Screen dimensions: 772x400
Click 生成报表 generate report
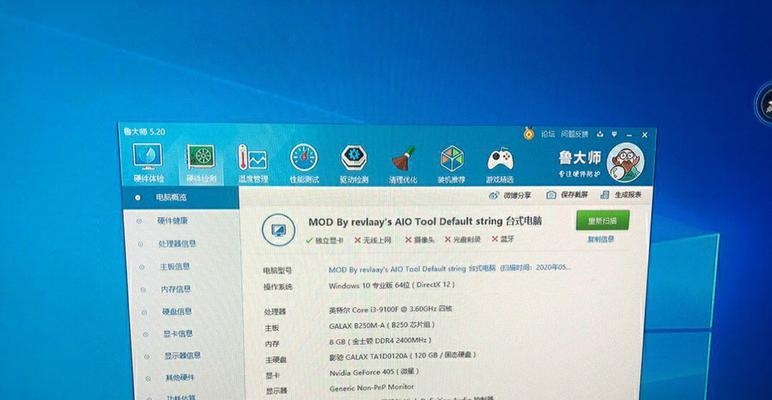click(621, 195)
